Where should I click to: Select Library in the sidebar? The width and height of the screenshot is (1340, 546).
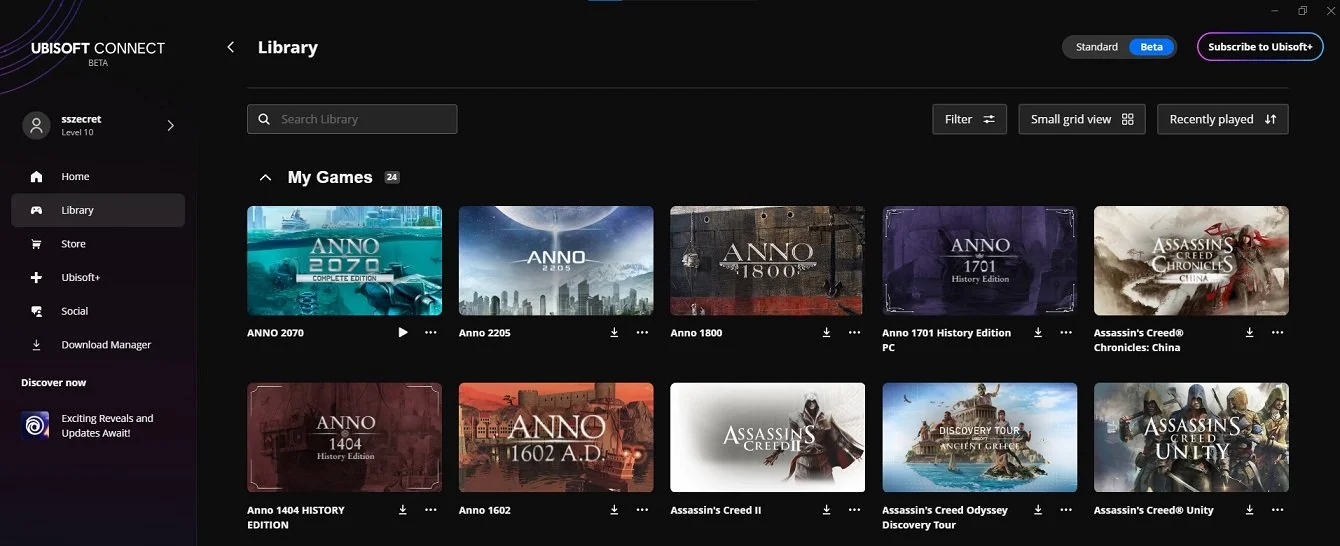coord(98,210)
